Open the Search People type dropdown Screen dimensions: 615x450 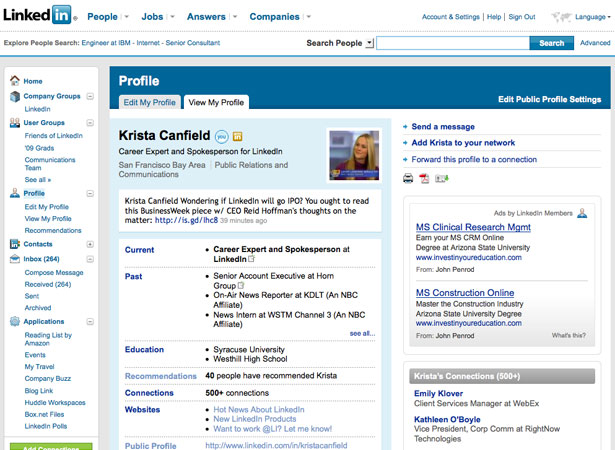coord(369,43)
